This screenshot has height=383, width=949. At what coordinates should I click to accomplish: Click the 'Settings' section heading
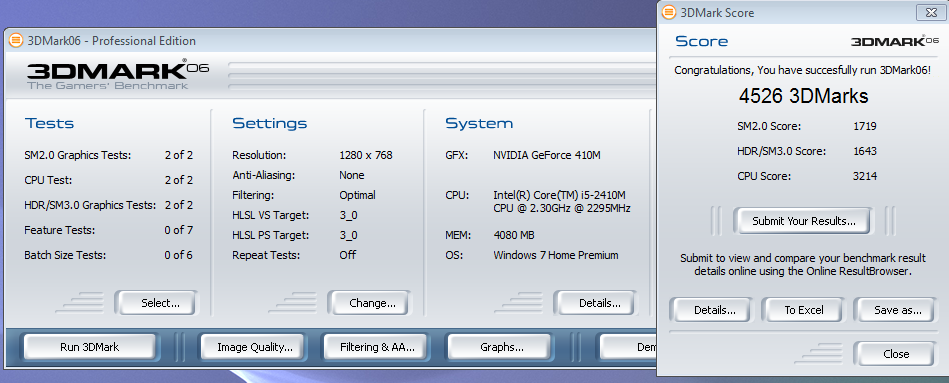click(x=269, y=124)
